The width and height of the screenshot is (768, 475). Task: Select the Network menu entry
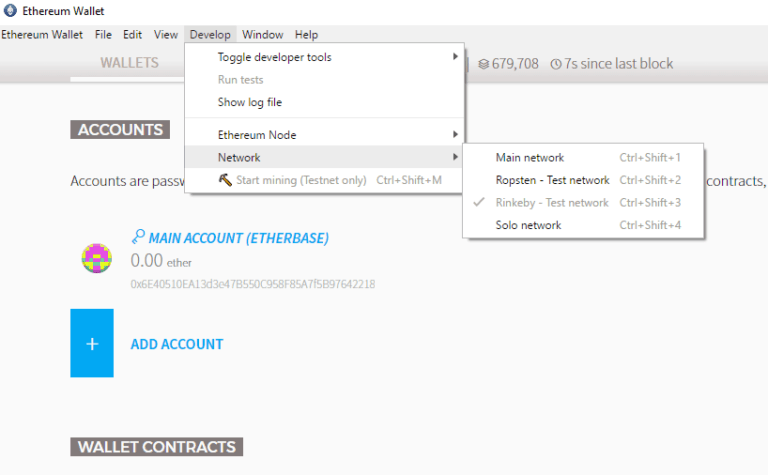click(x=324, y=157)
